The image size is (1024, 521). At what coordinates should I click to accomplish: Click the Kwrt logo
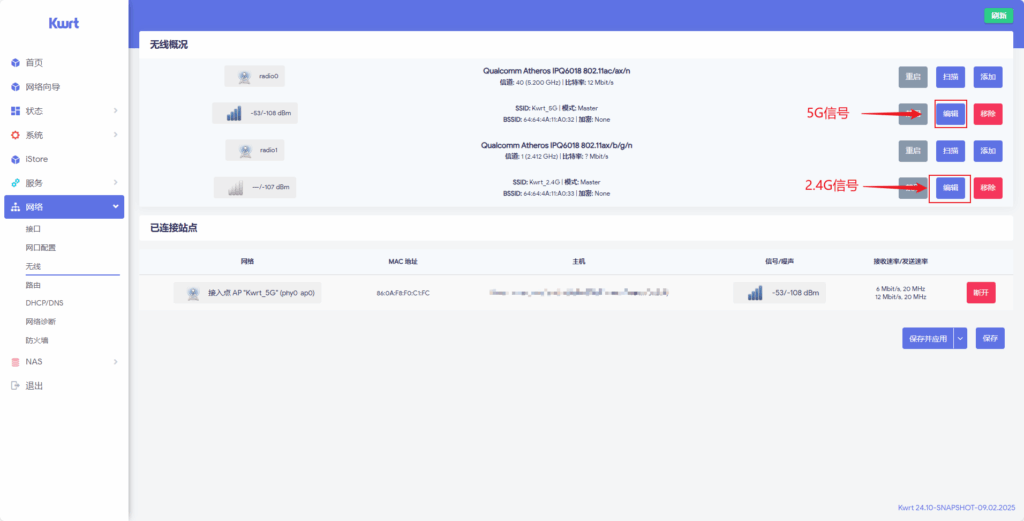pos(64,23)
